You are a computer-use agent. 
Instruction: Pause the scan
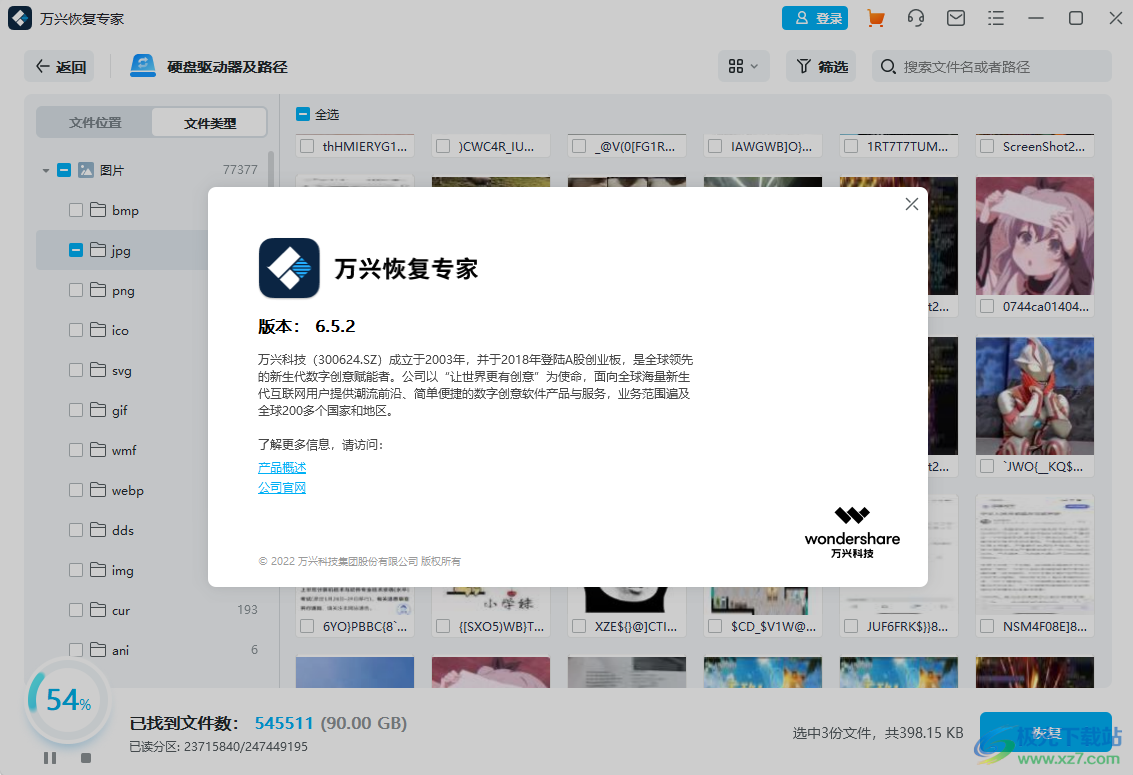pyautogui.click(x=50, y=758)
